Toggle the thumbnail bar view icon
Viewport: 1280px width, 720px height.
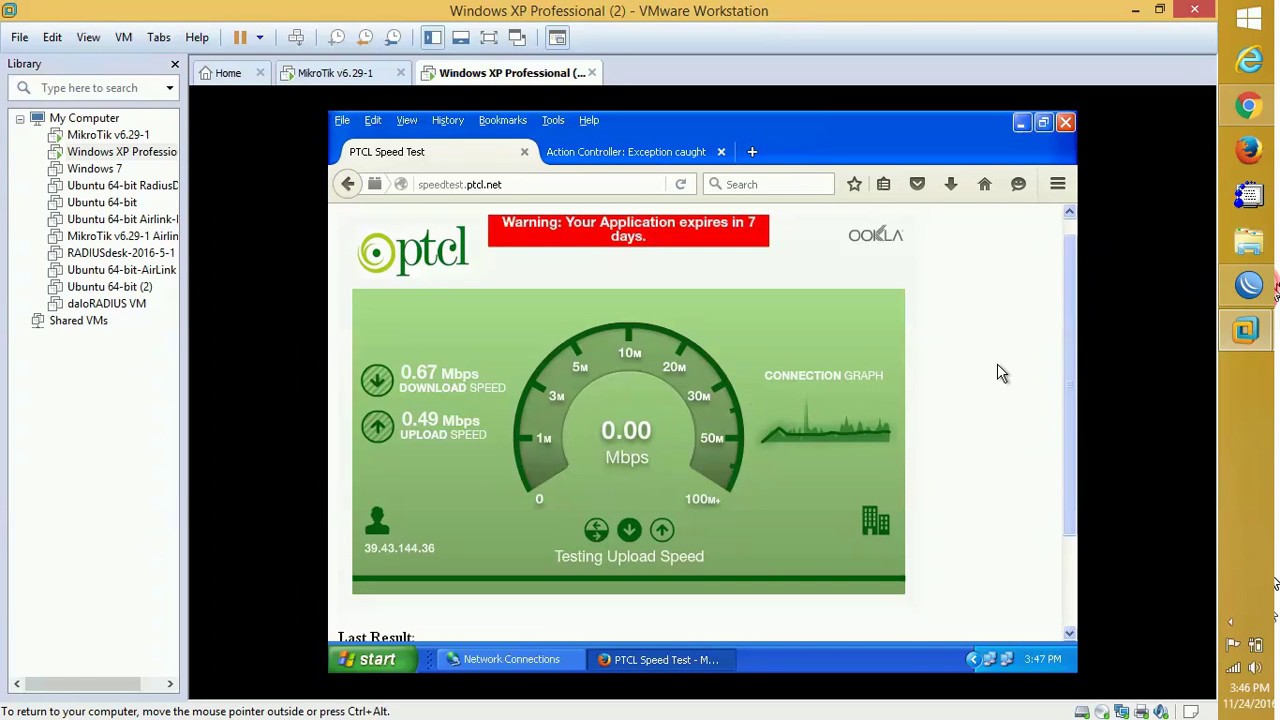461,37
